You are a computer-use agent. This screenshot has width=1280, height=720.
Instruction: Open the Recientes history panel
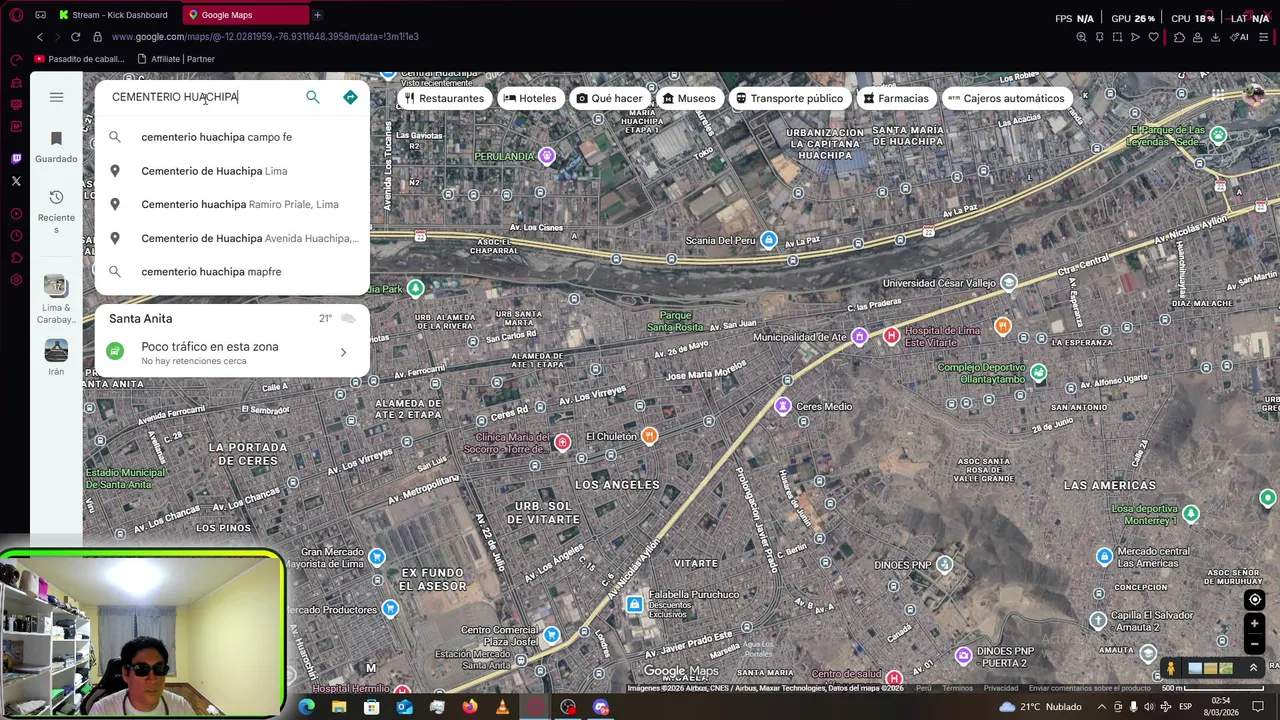[x=56, y=211]
